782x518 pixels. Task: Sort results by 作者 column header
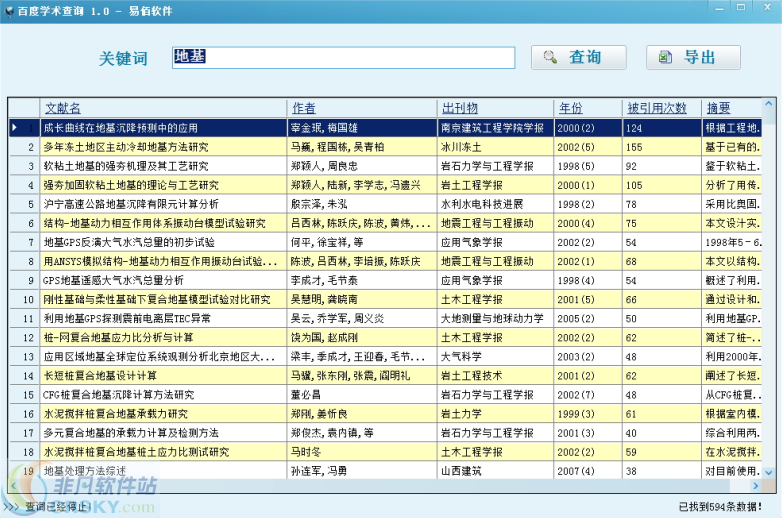coord(303,108)
